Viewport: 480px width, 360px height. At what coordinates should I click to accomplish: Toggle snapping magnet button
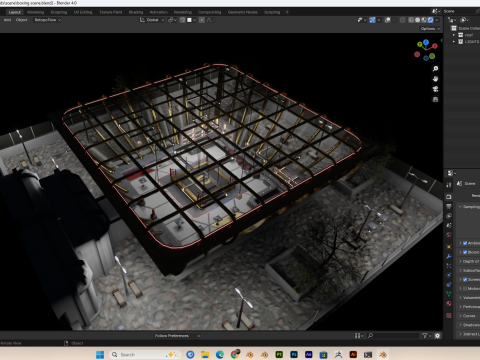pos(182,20)
